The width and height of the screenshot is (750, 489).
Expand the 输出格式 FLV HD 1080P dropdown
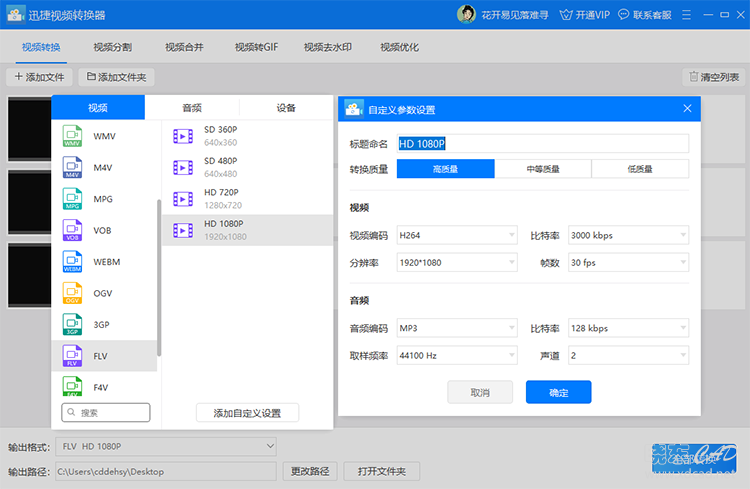pyautogui.click(x=166, y=446)
